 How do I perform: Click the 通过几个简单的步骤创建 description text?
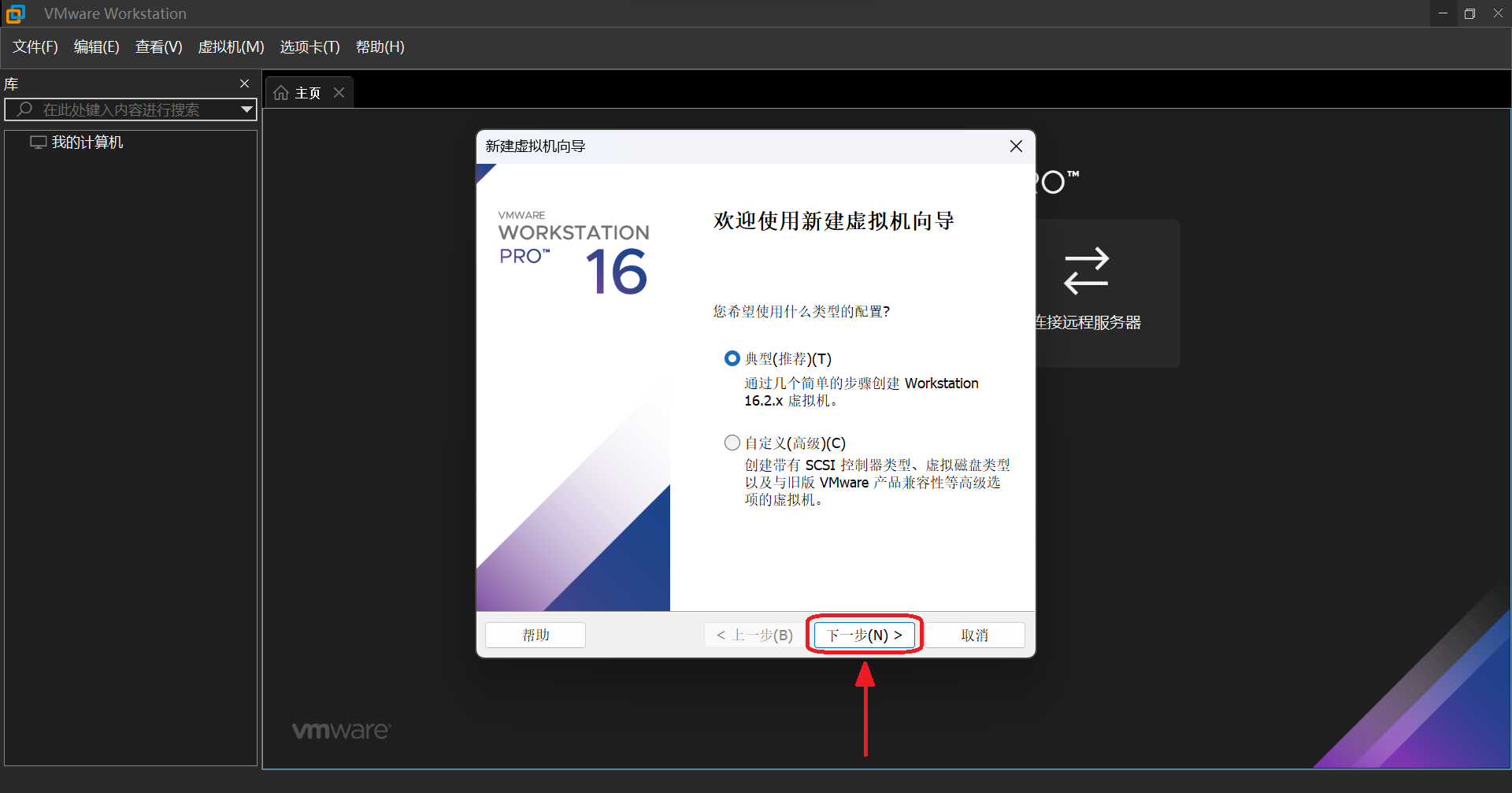pos(862,392)
